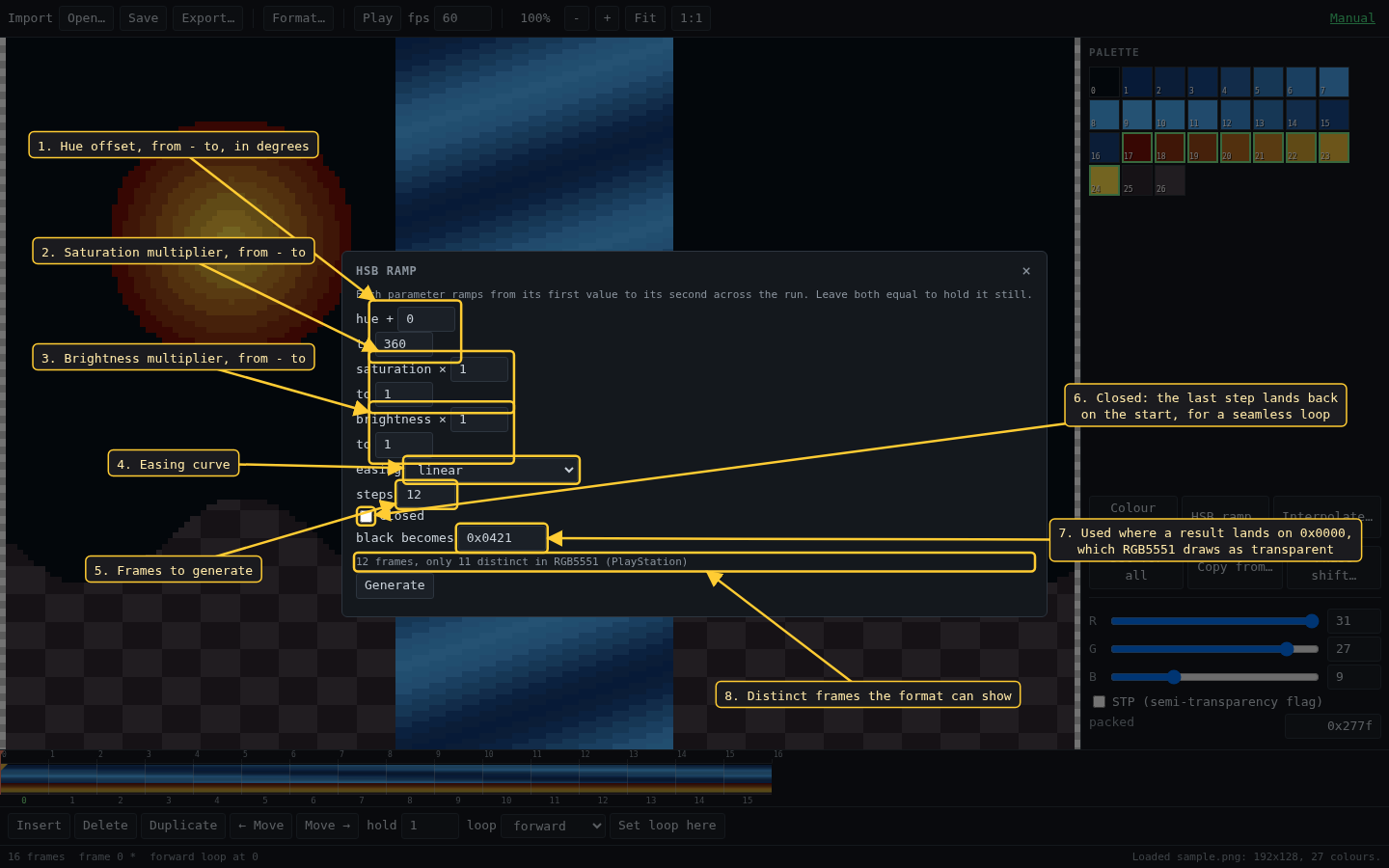Image resolution: width=1389 pixels, height=868 pixels.
Task: Enable the STP semi-transparency flag
Action: coord(1099,702)
